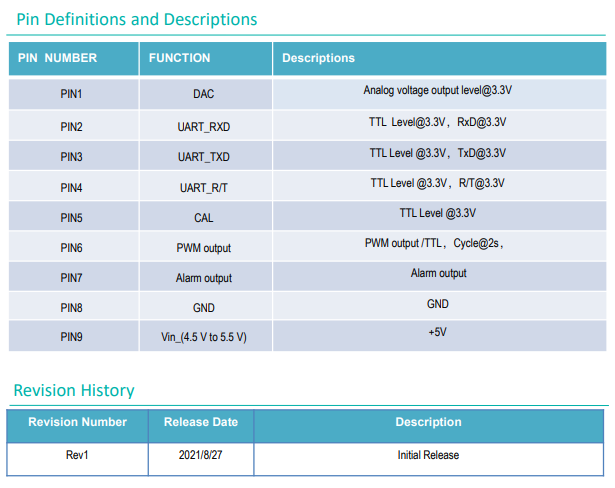Viewport: 615px width, 488px height.
Task: Click 'Analog voltage output level@3.3V' description
Action: click(x=437, y=91)
